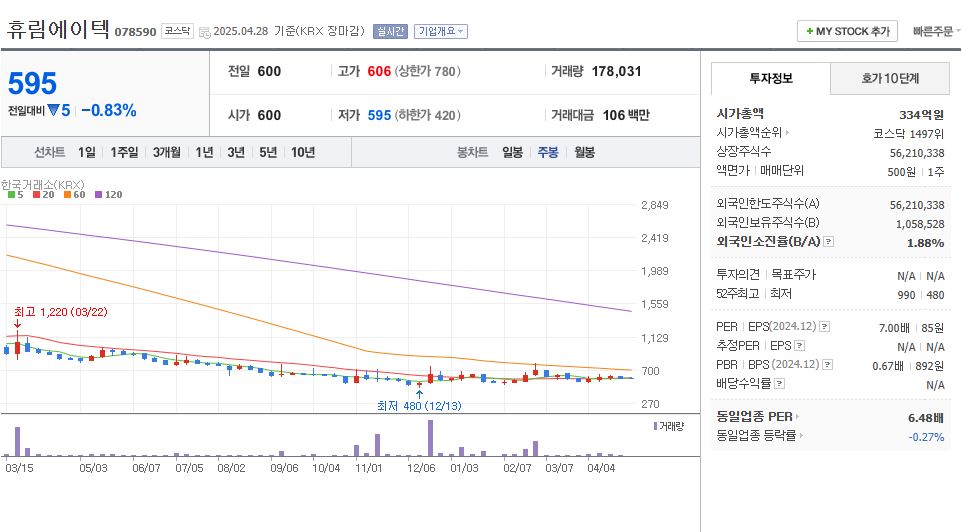The width and height of the screenshot is (962, 532).
Task: Click the arrow icon after 동일업종 PER
Action: pyautogui.click(x=798, y=417)
